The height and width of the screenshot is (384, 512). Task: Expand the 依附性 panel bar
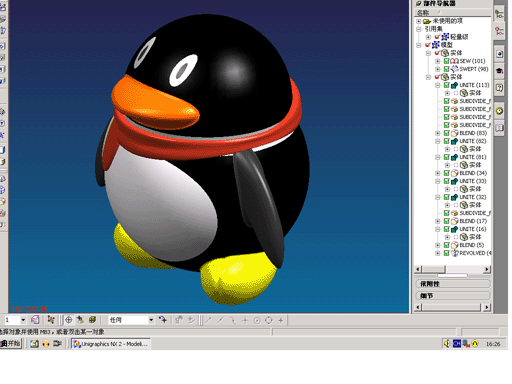(x=453, y=284)
